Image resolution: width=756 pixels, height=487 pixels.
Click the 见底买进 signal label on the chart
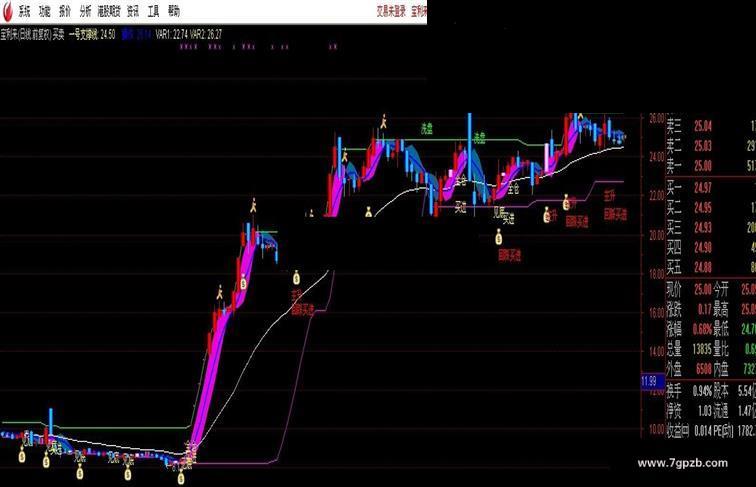504,216
